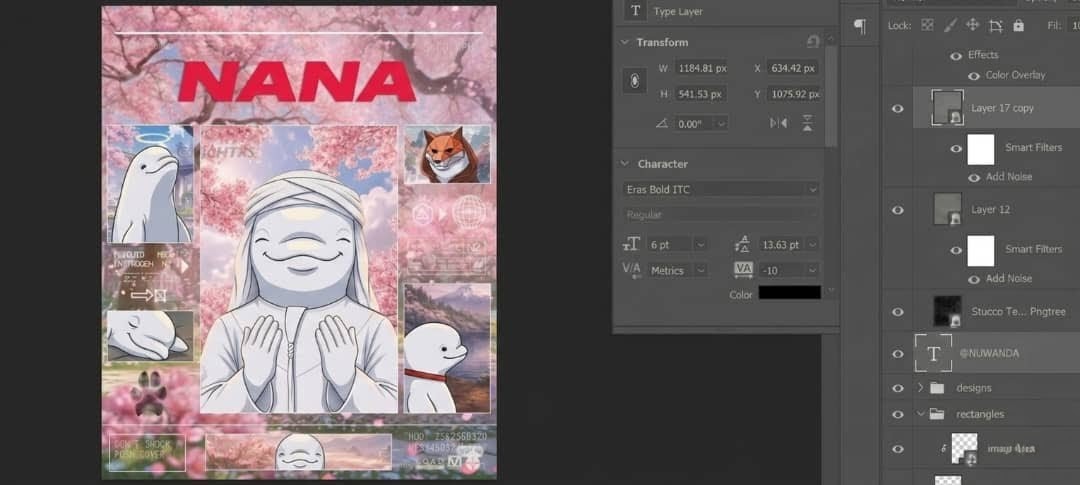Click the NANA title text on canvas
1080x485 pixels.
[x=296, y=81]
